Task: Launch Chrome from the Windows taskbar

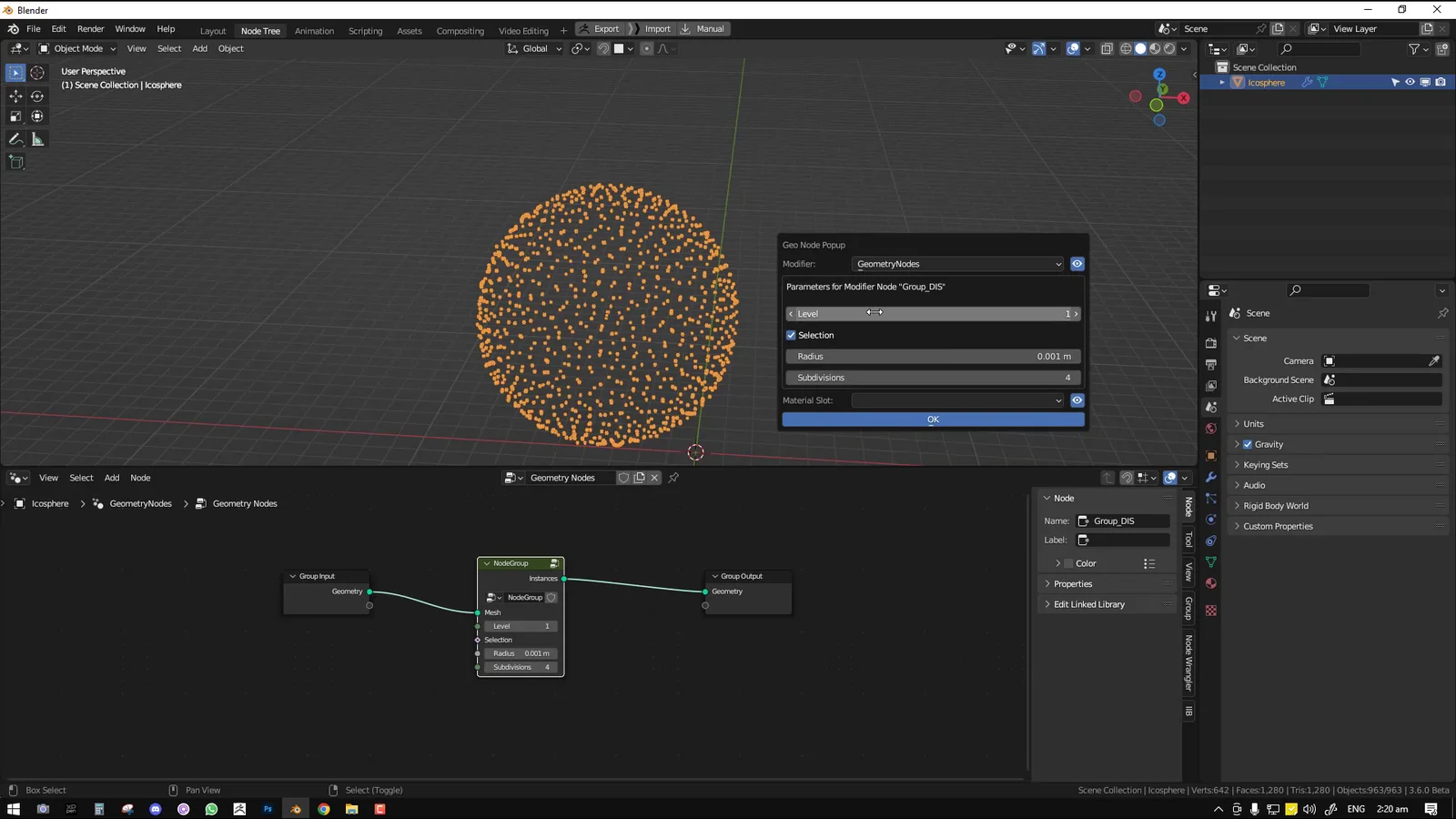Action: (x=323, y=809)
